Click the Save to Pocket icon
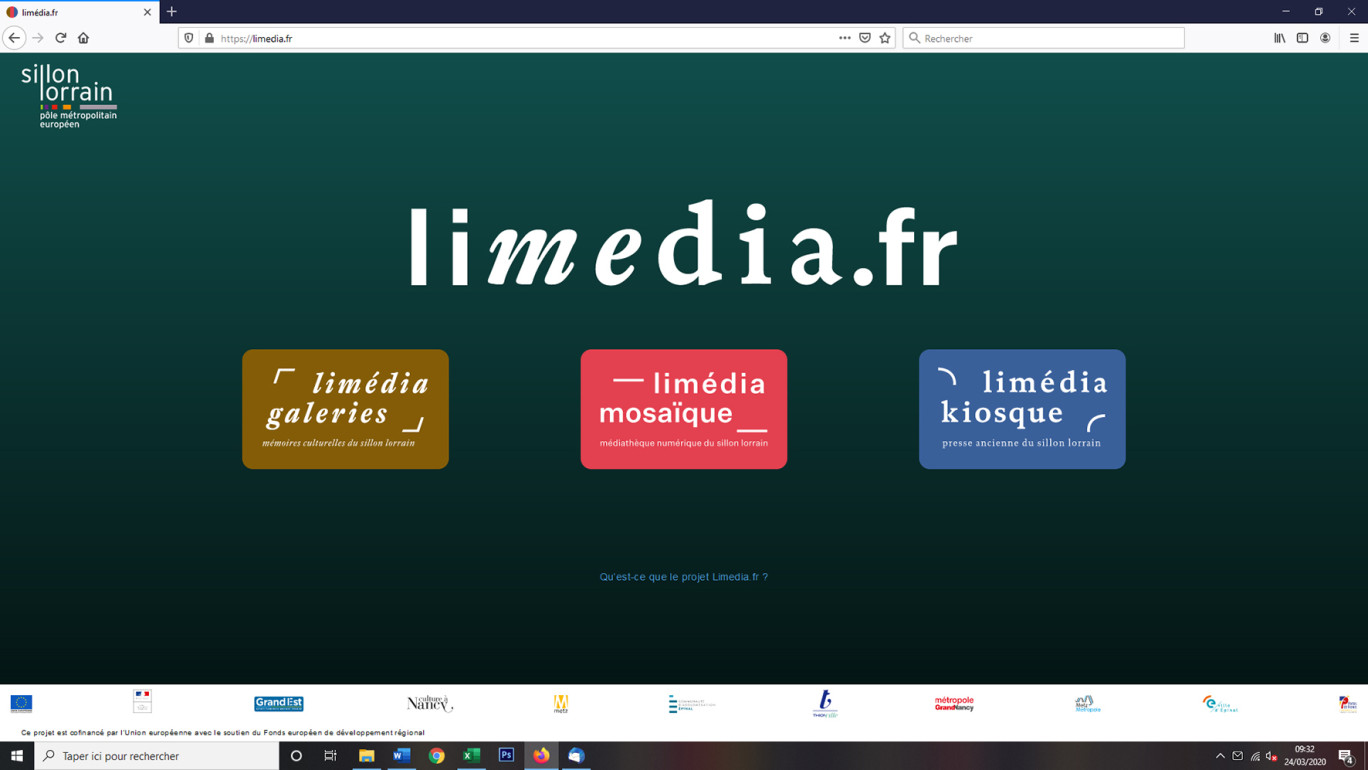Screen dimensions: 1368x770 pos(865,38)
